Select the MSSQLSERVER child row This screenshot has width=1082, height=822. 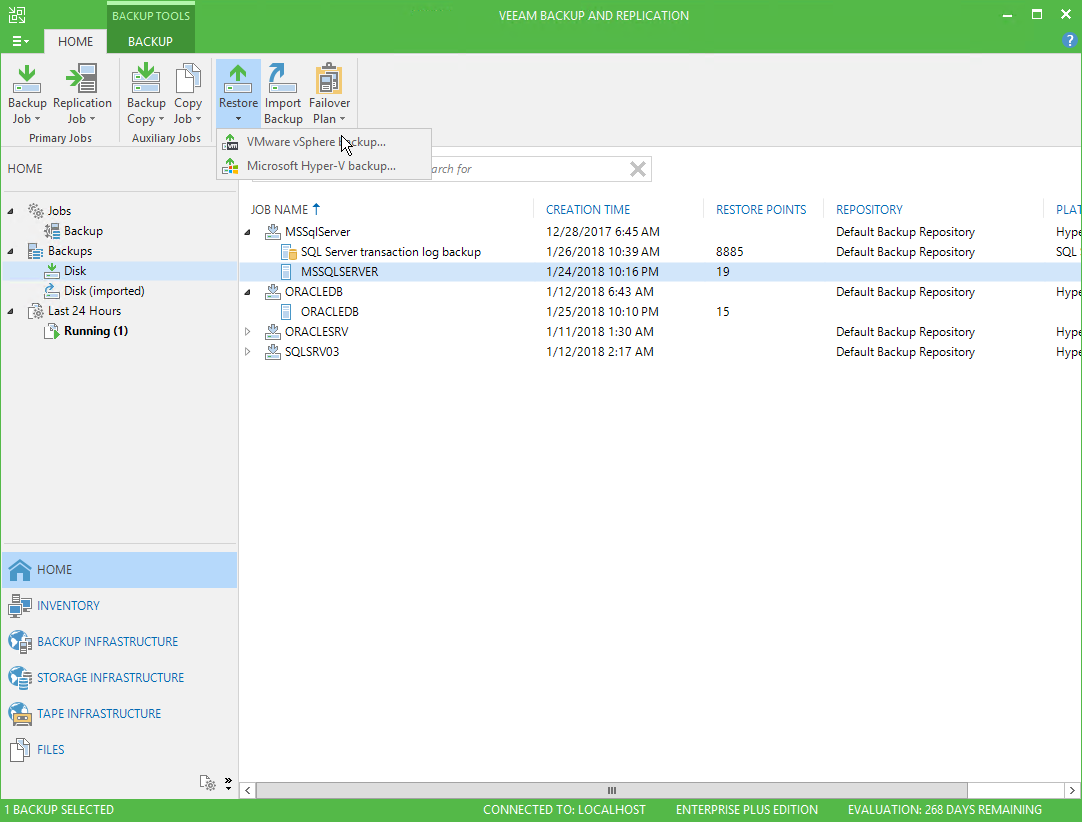pyautogui.click(x=660, y=272)
